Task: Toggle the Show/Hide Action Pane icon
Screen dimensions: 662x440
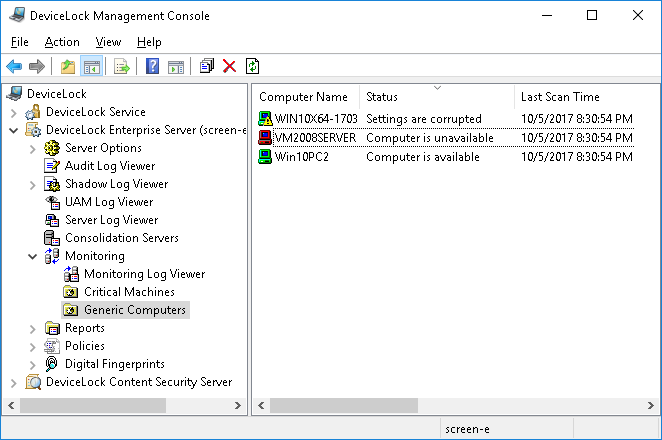Action: click(176, 67)
